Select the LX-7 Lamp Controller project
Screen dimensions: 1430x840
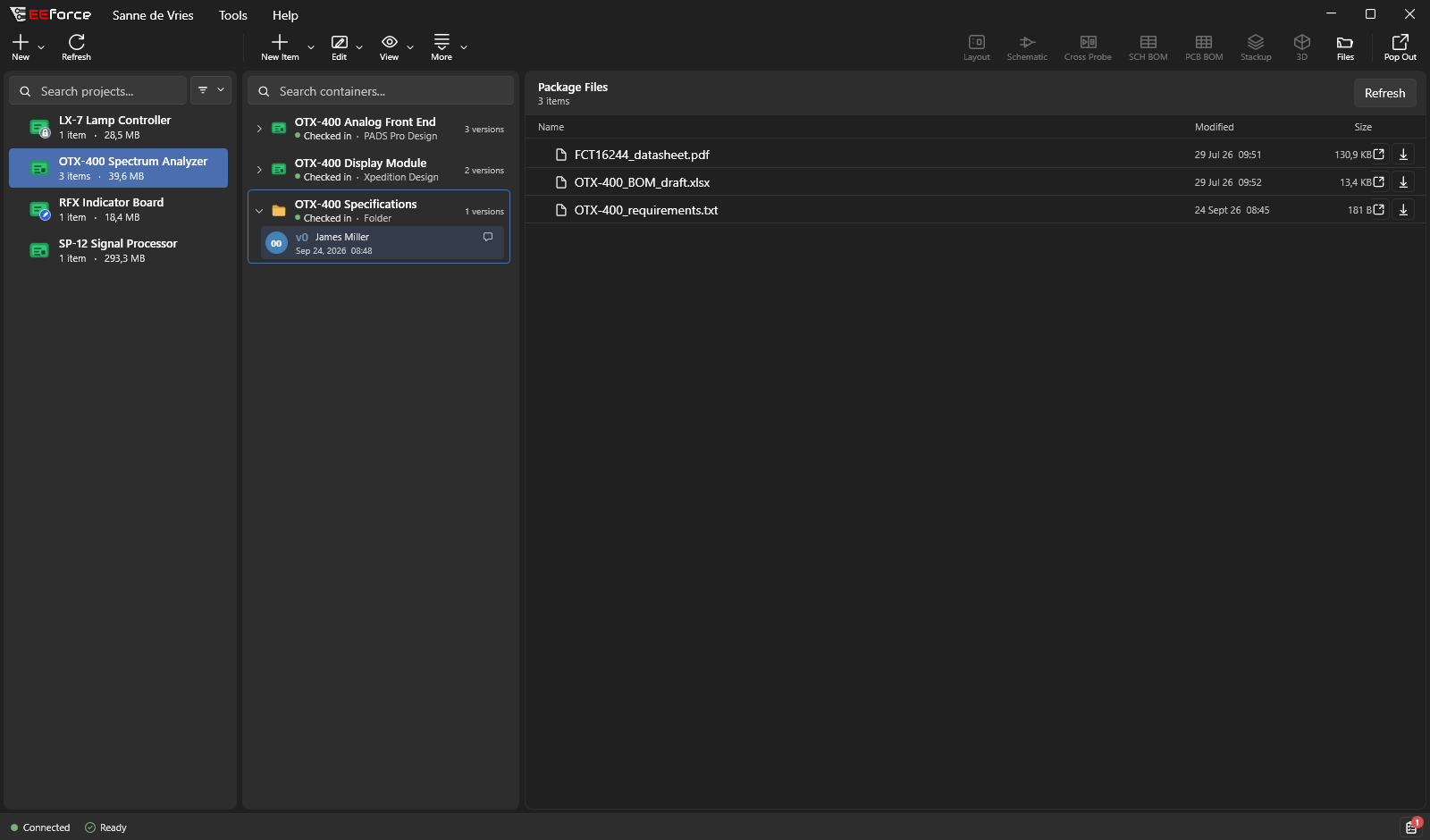tap(118, 127)
